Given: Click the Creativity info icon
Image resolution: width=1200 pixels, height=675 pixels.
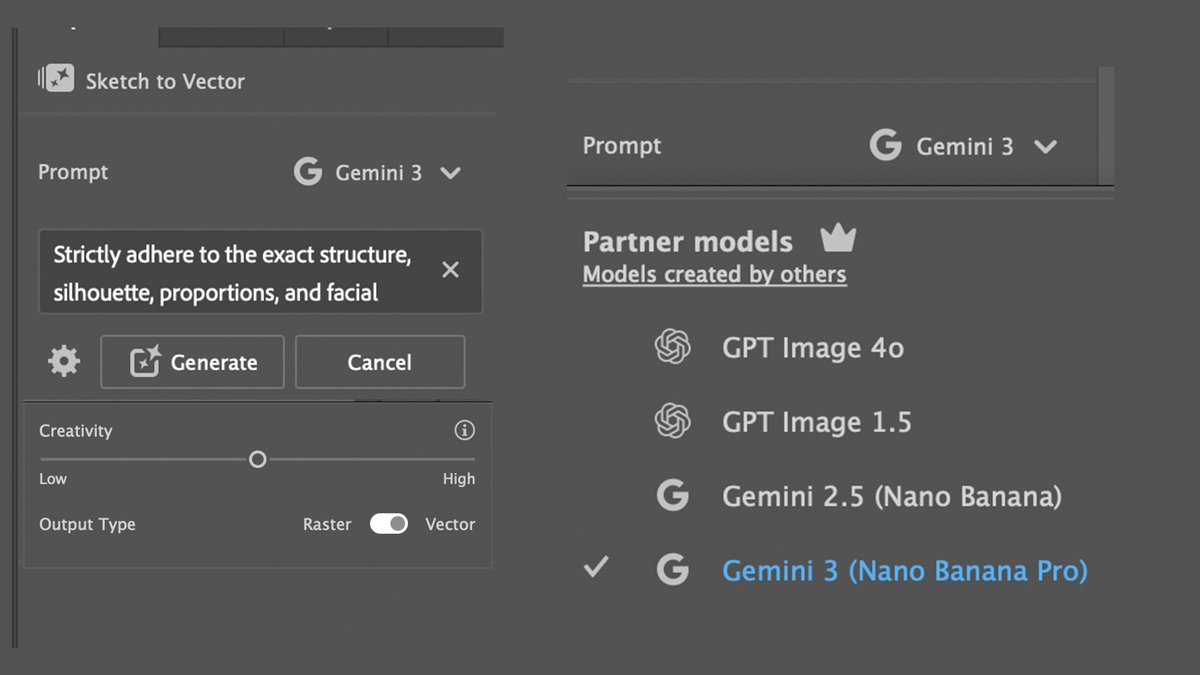Looking at the screenshot, I should [464, 430].
